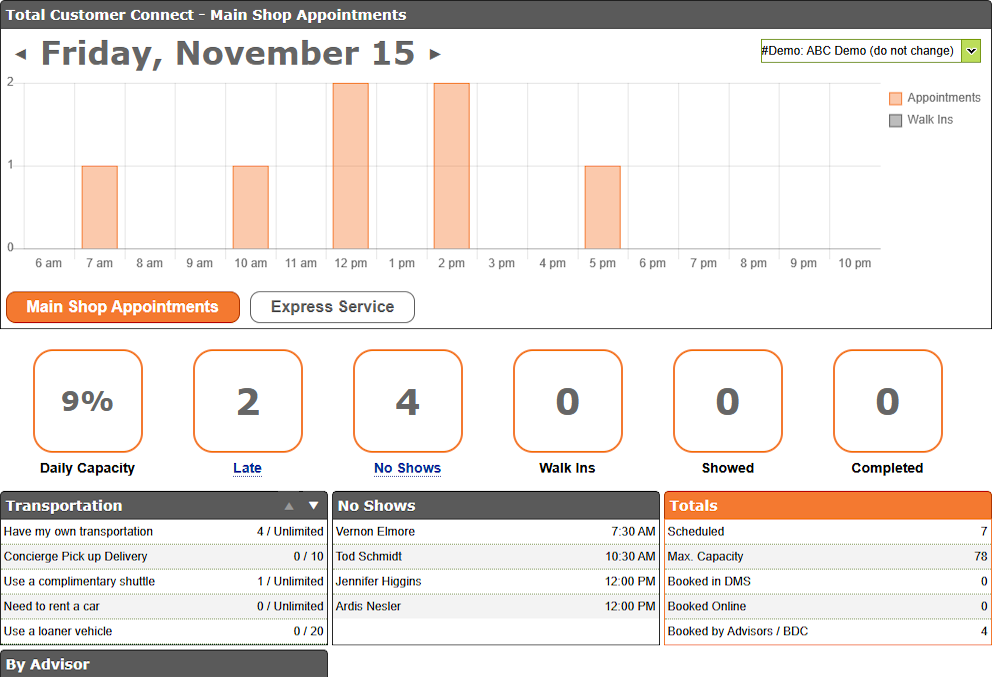993x677 pixels.
Task: Click the Late count tile showing 2
Action: pyautogui.click(x=247, y=401)
